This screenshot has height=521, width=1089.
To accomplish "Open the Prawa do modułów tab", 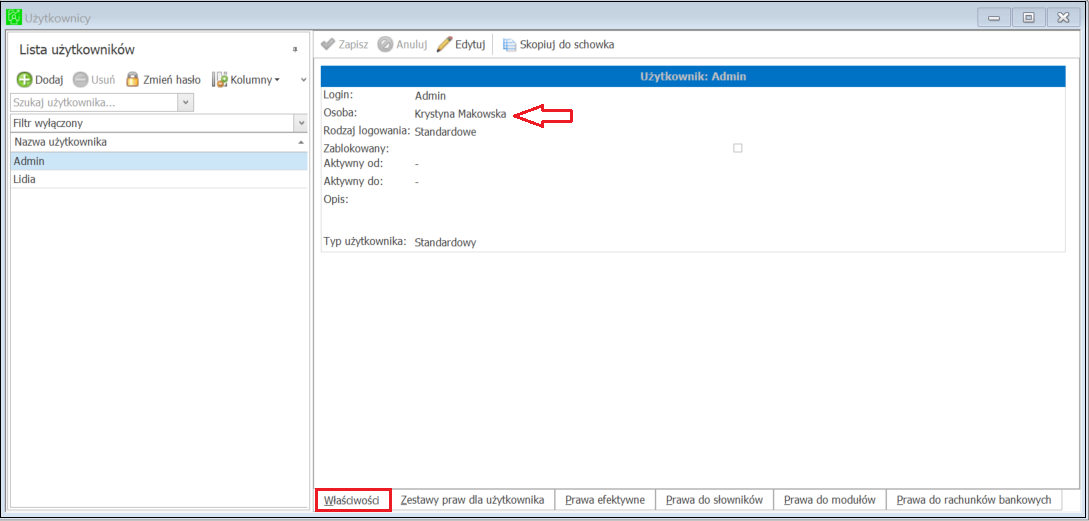I will coord(830,499).
